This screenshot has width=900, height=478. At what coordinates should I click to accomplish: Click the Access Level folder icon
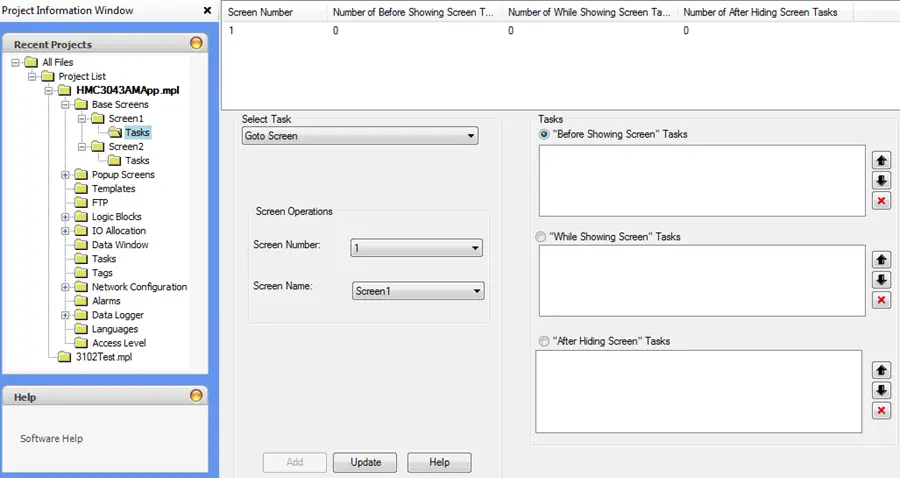click(82, 343)
